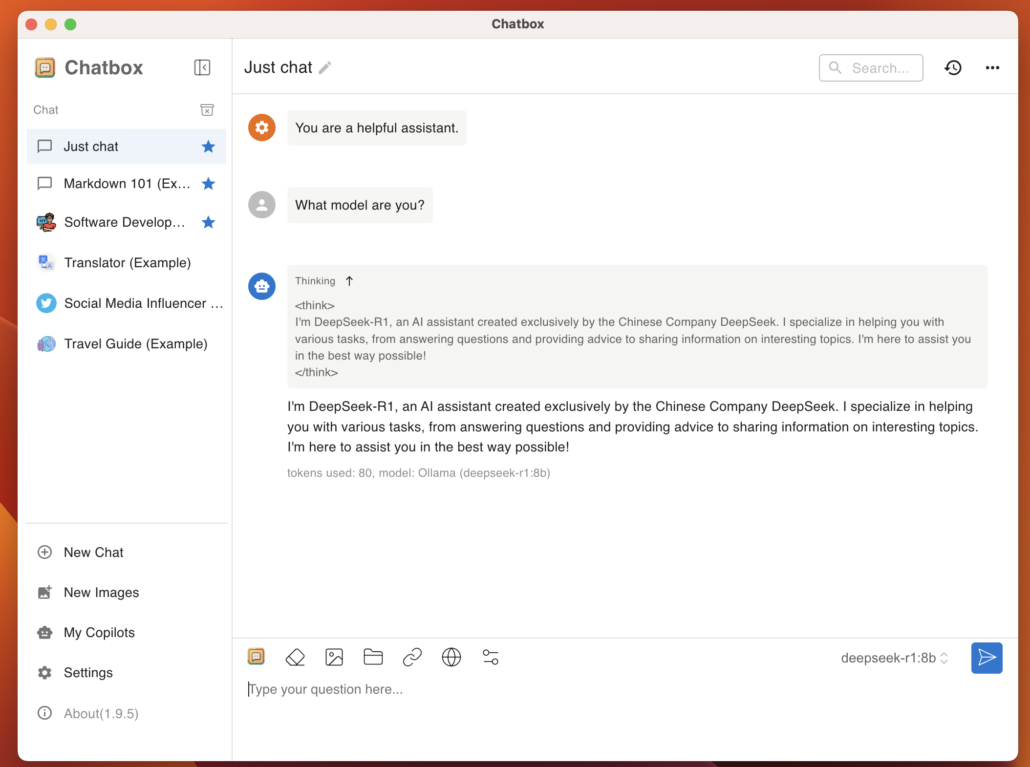1030x767 pixels.
Task: Open About(1.9.5) info
Action: (x=126, y=713)
